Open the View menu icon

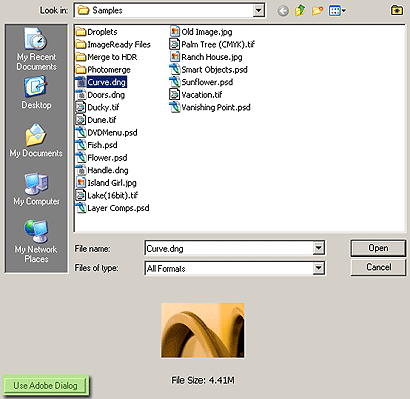337,11
